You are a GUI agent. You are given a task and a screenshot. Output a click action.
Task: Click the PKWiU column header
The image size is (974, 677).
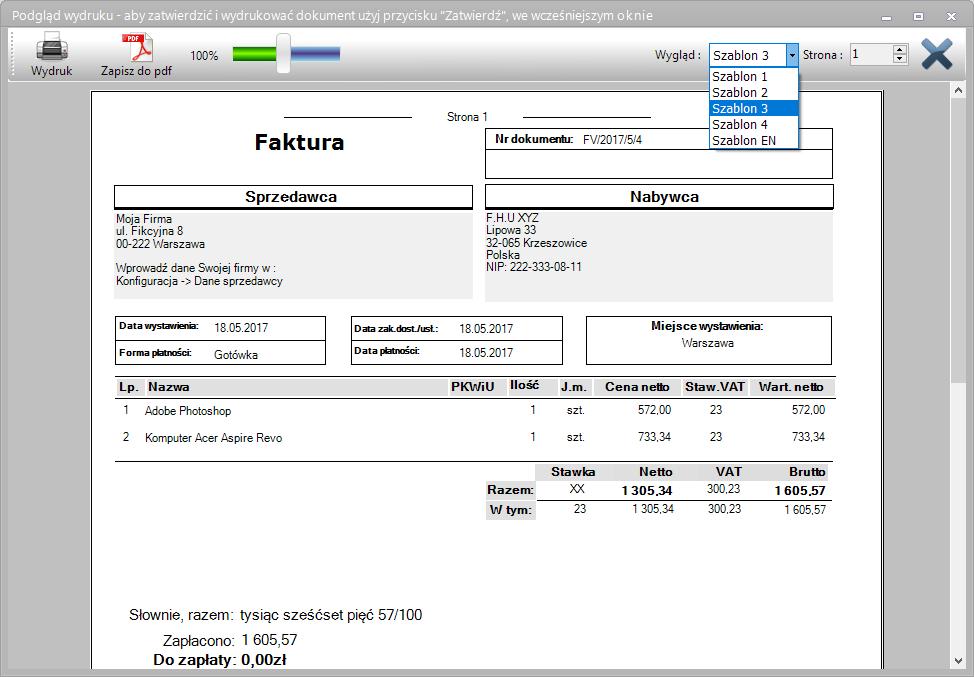click(x=472, y=387)
